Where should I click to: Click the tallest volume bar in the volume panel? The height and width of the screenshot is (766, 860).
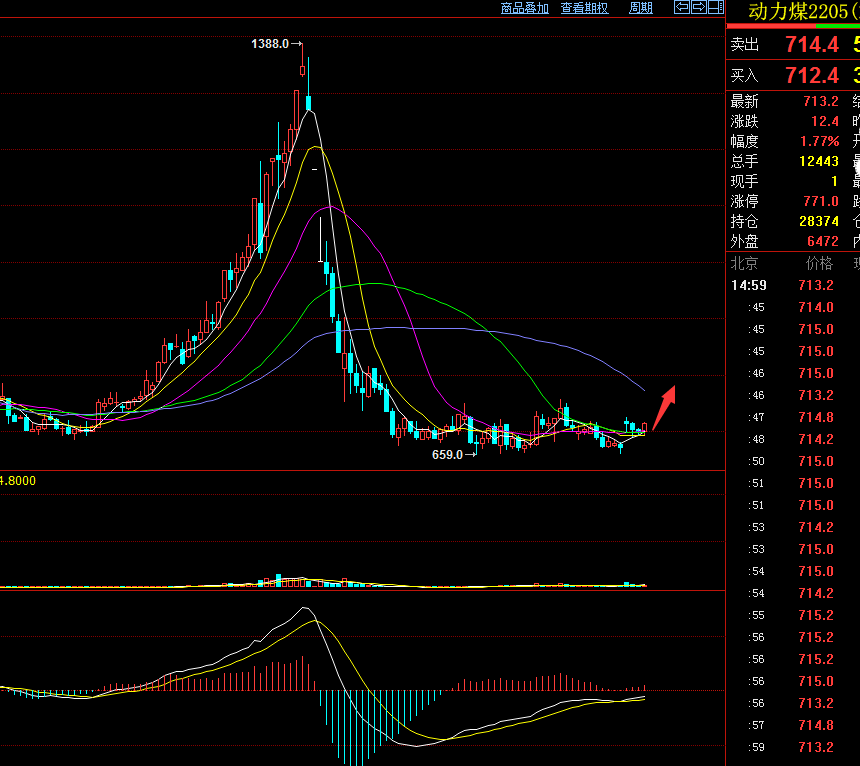(279, 581)
